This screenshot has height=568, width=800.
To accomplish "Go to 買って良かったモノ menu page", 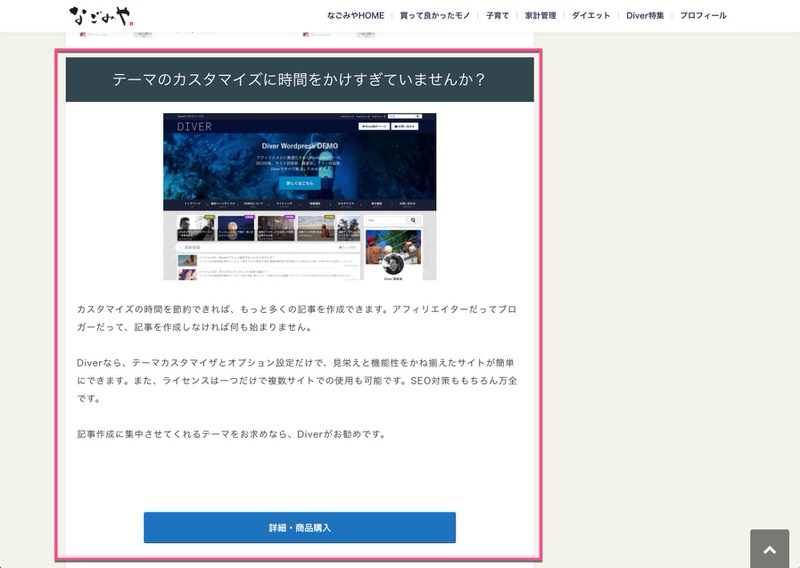I will pos(435,16).
